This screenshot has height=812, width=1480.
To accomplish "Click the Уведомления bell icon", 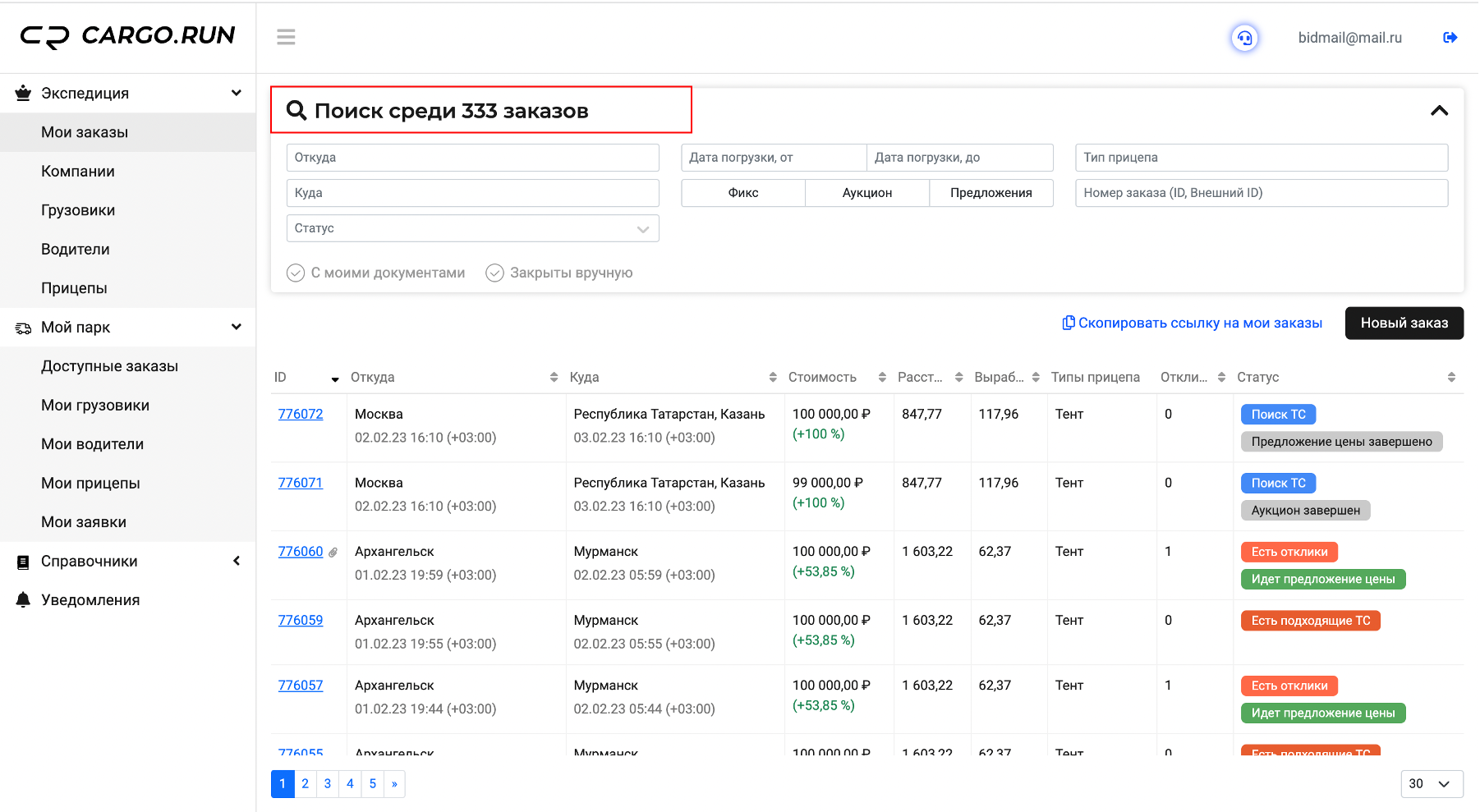I will (x=23, y=600).
